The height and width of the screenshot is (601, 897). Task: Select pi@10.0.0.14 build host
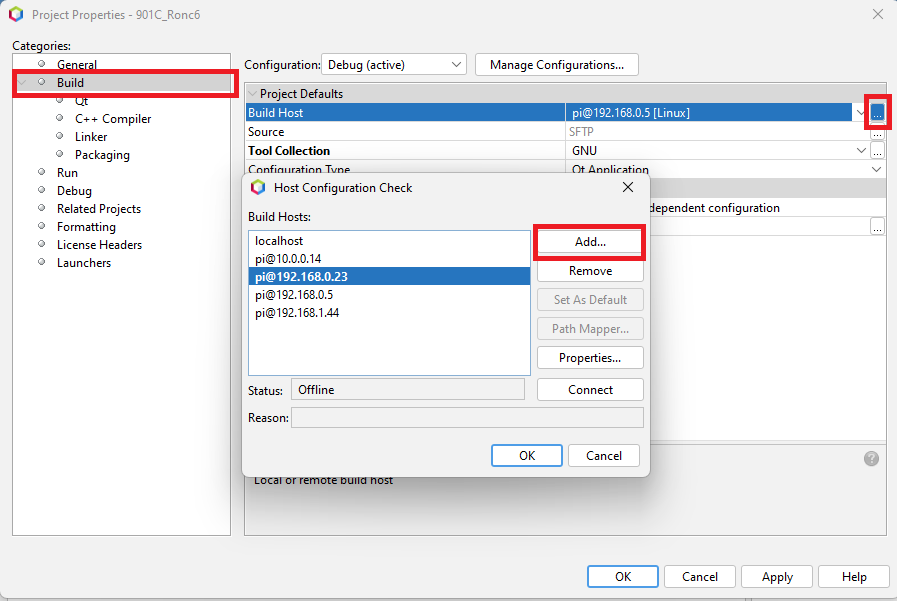390,258
